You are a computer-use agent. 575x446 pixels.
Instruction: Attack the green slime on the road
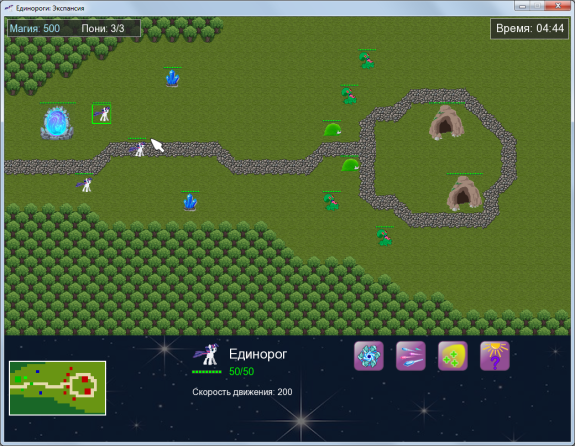pos(333,130)
